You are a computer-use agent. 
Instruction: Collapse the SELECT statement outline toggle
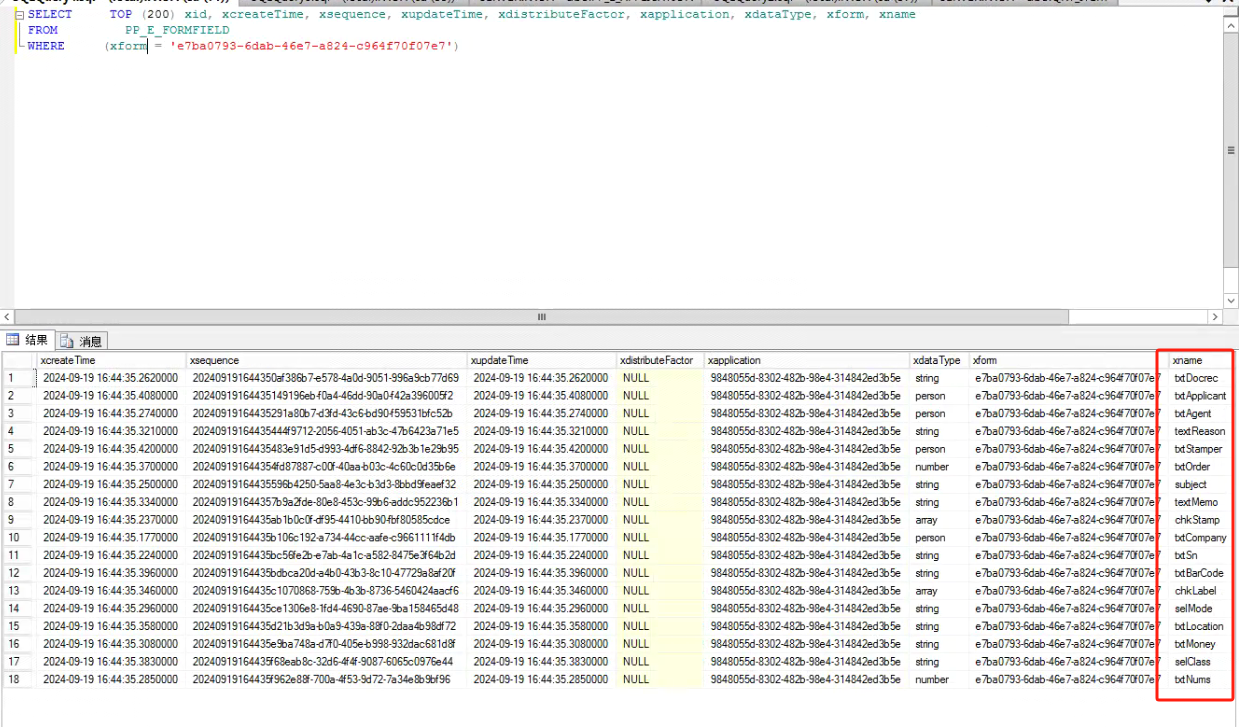click(19, 16)
